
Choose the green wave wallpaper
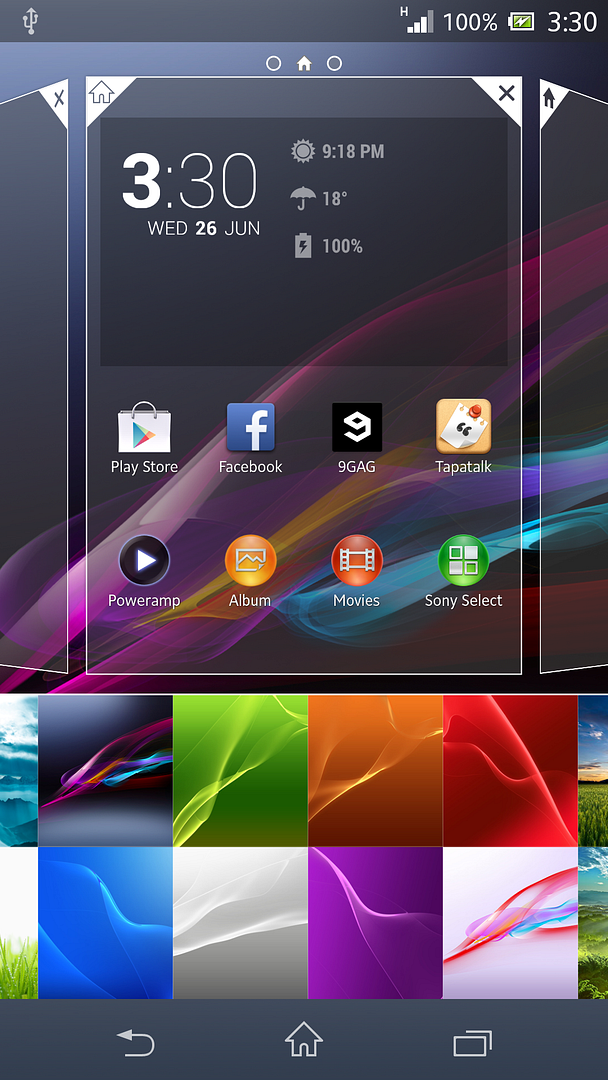point(240,770)
